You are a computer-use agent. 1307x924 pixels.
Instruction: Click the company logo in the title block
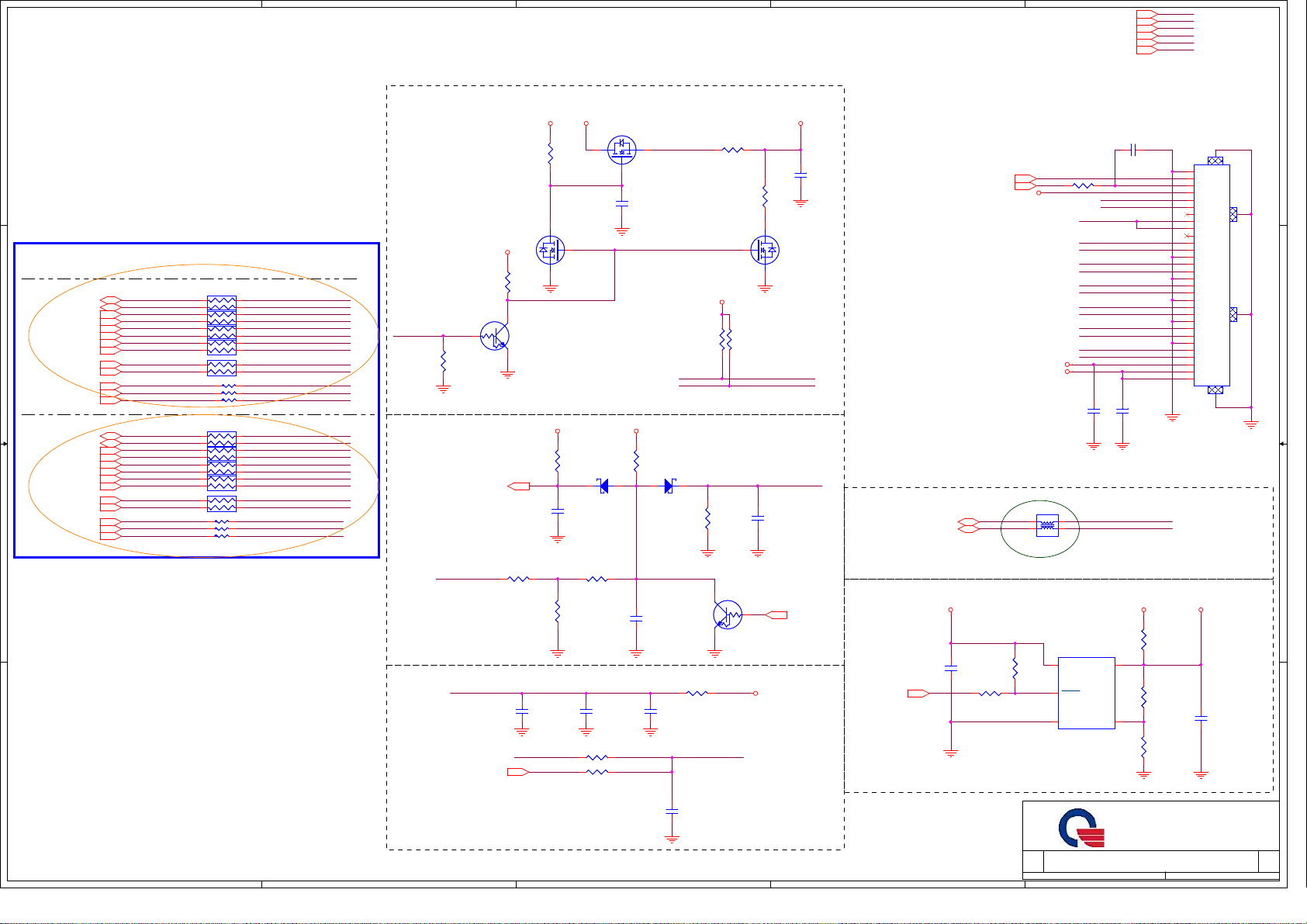[1081, 829]
